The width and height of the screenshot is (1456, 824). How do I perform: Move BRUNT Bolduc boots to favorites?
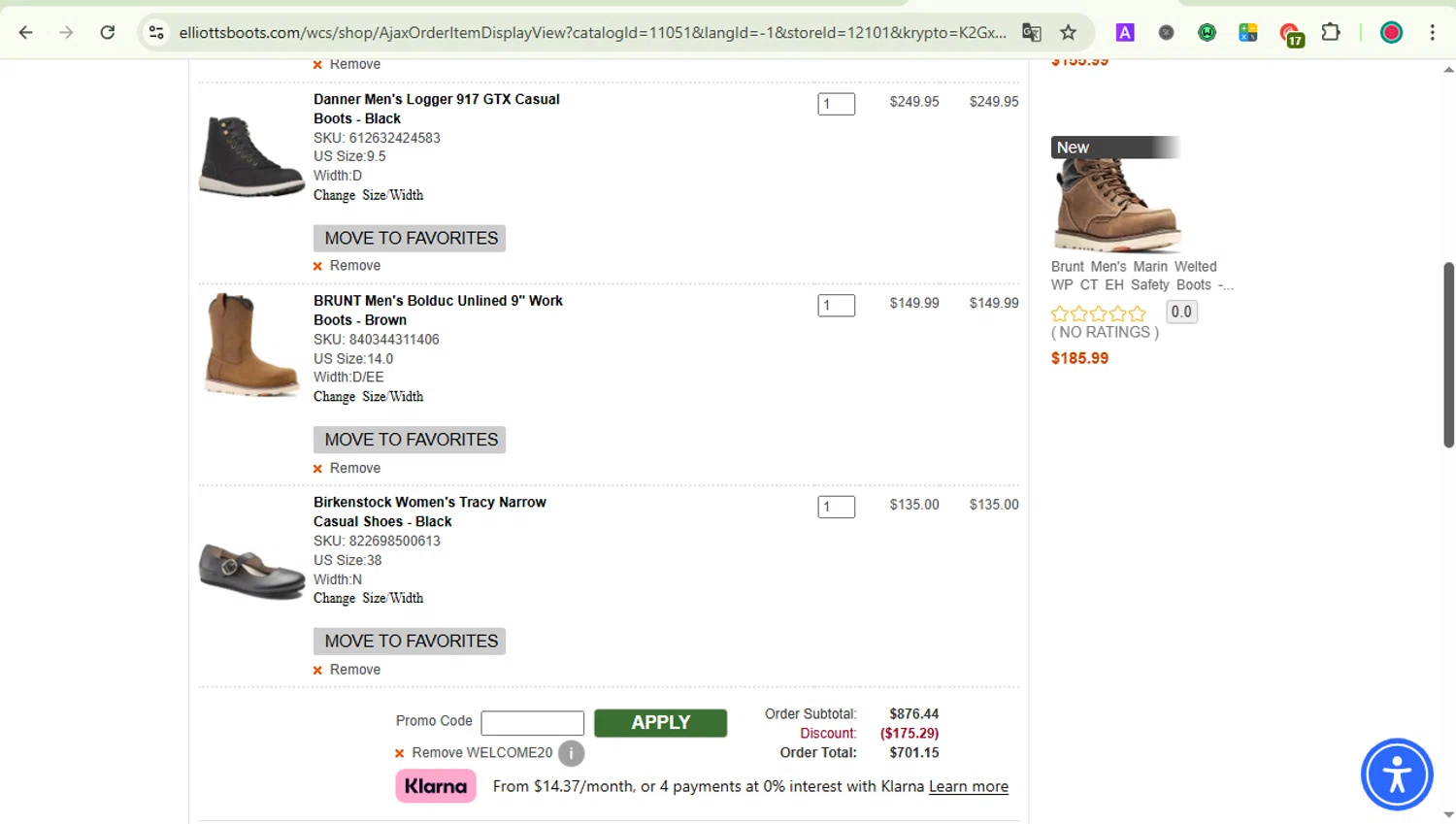point(410,440)
